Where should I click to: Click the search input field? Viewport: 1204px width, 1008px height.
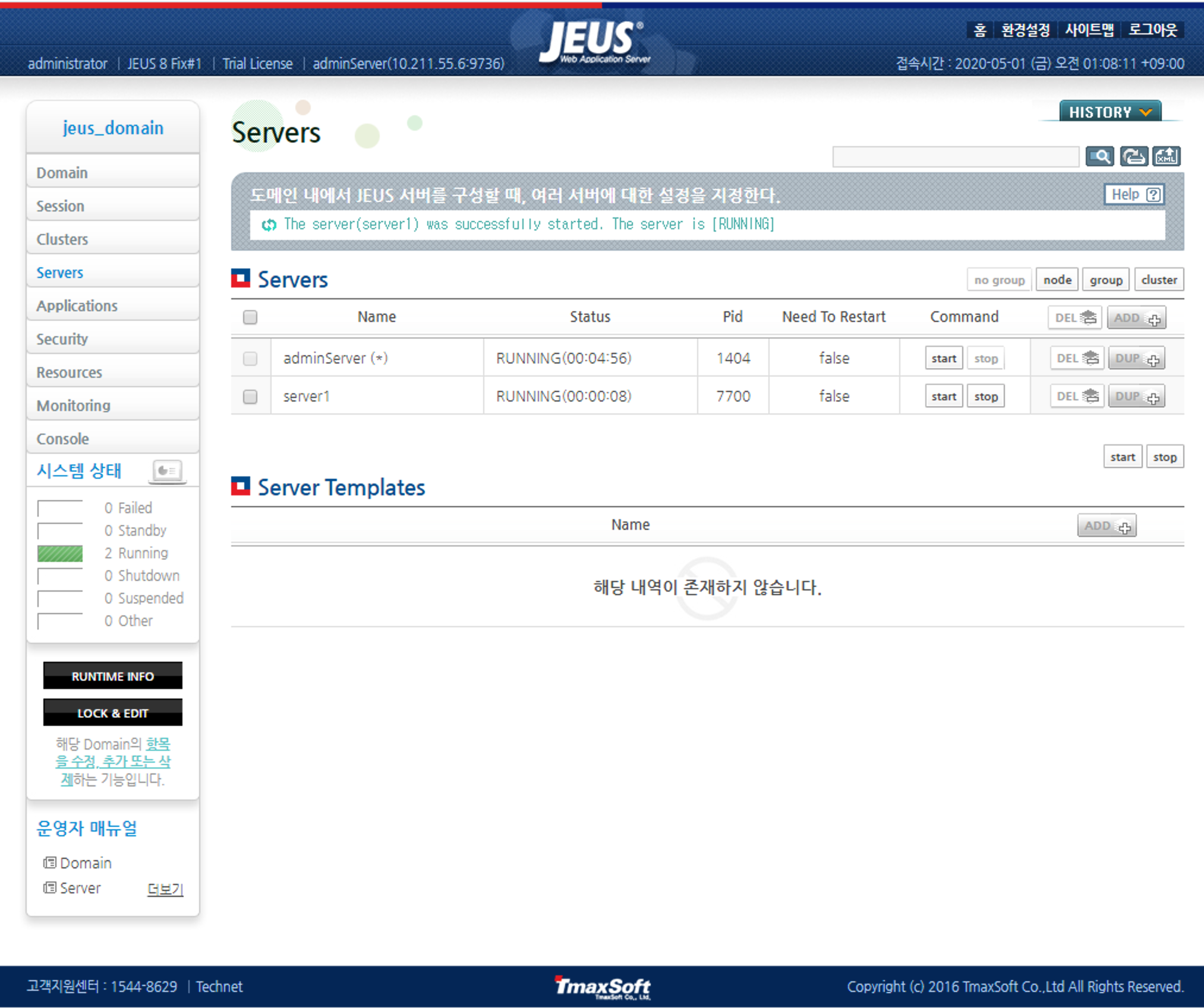[x=955, y=157]
